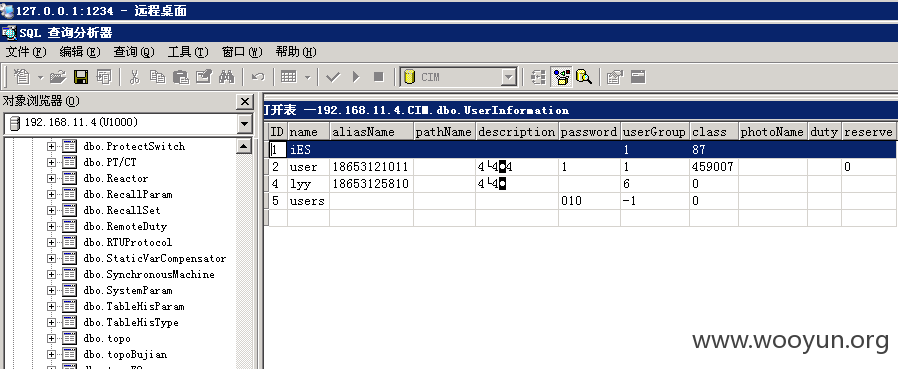Open the 编辑(E) menu
898x369 pixels.
[80, 52]
